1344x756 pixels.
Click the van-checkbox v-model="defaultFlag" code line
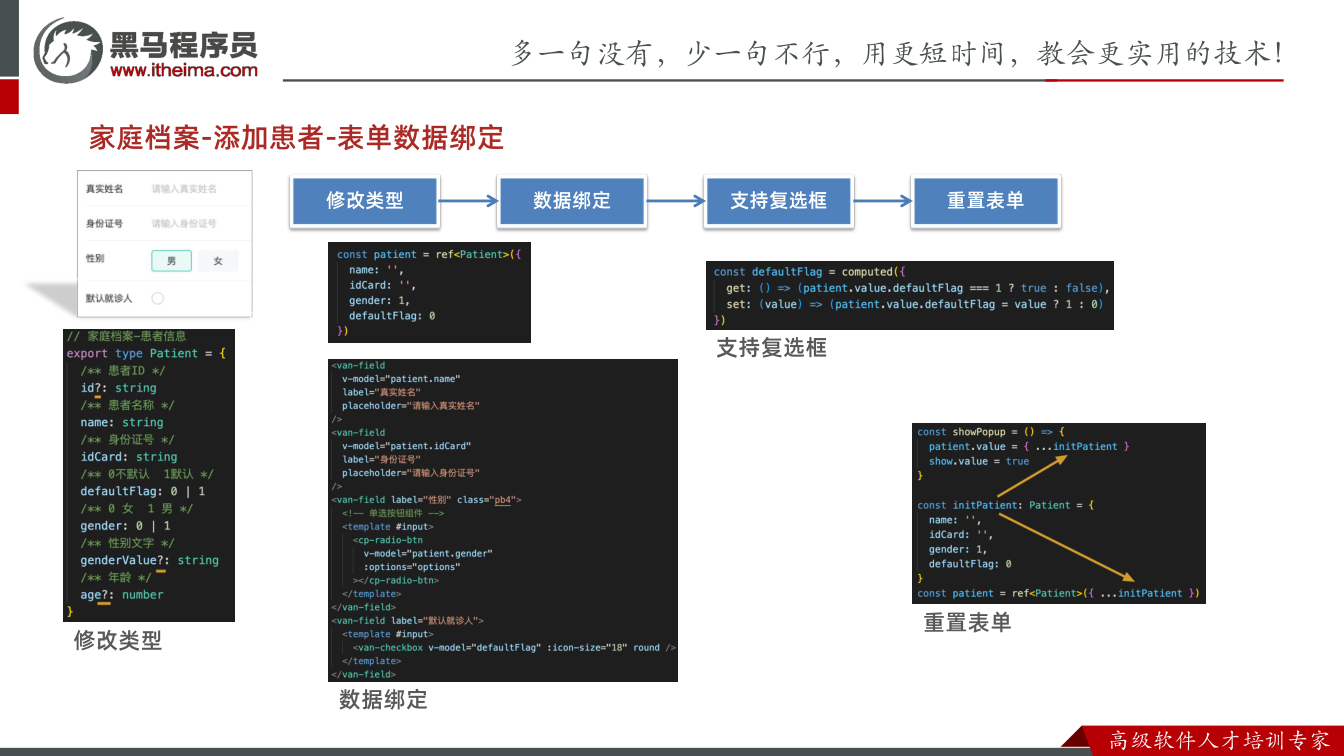tap(514, 648)
